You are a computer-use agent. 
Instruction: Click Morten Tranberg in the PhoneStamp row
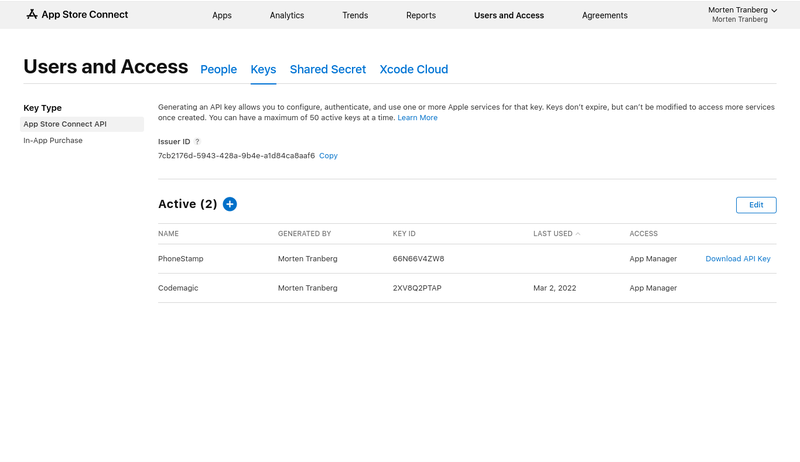[x=308, y=259]
